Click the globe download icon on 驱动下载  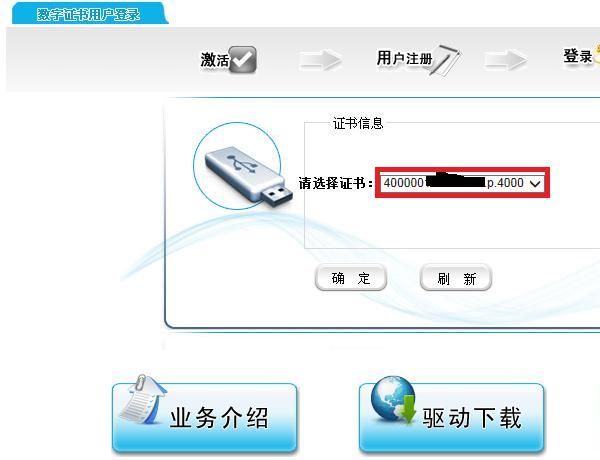pos(393,401)
